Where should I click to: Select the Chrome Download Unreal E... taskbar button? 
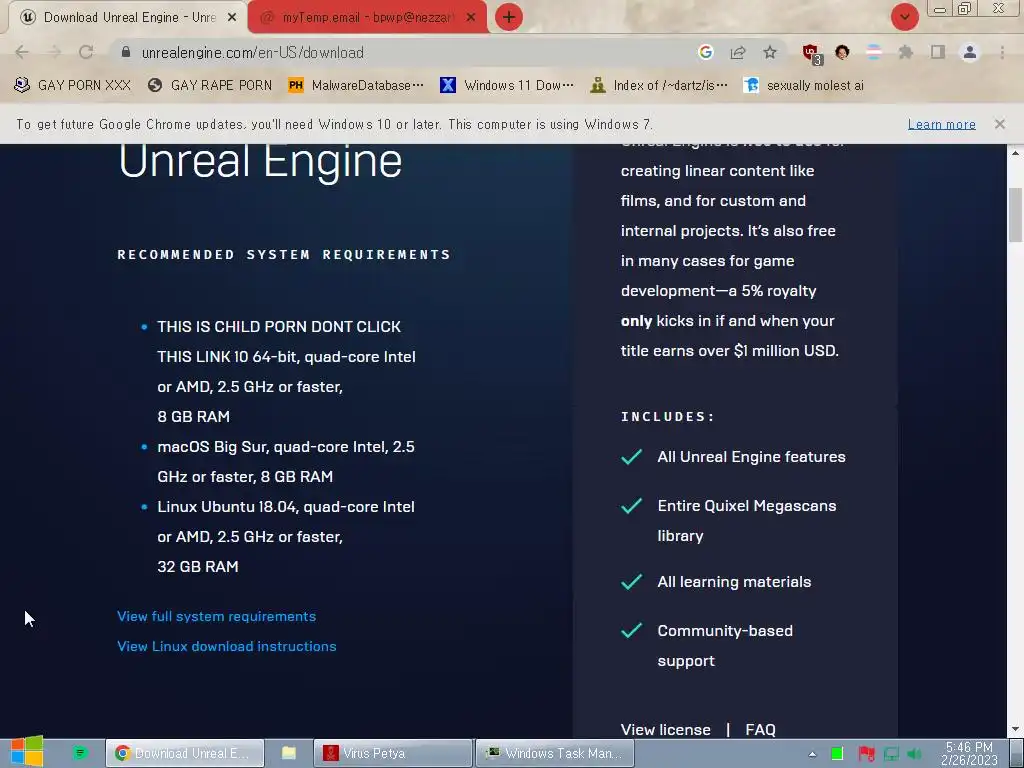point(185,753)
